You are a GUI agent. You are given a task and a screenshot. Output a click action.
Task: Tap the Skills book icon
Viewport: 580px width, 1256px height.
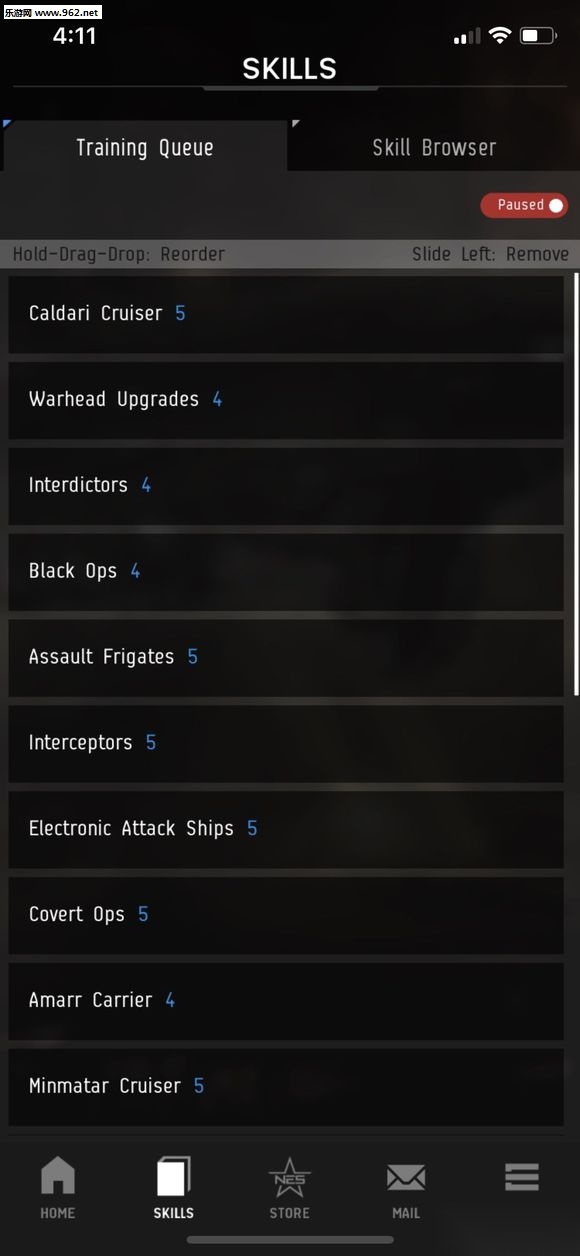click(x=174, y=1176)
